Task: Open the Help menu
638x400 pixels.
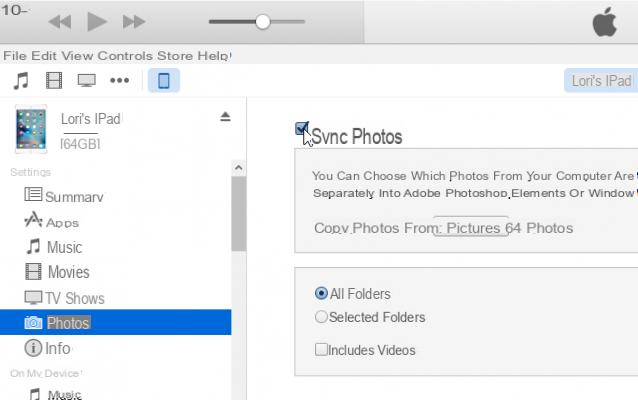Action: [214, 55]
